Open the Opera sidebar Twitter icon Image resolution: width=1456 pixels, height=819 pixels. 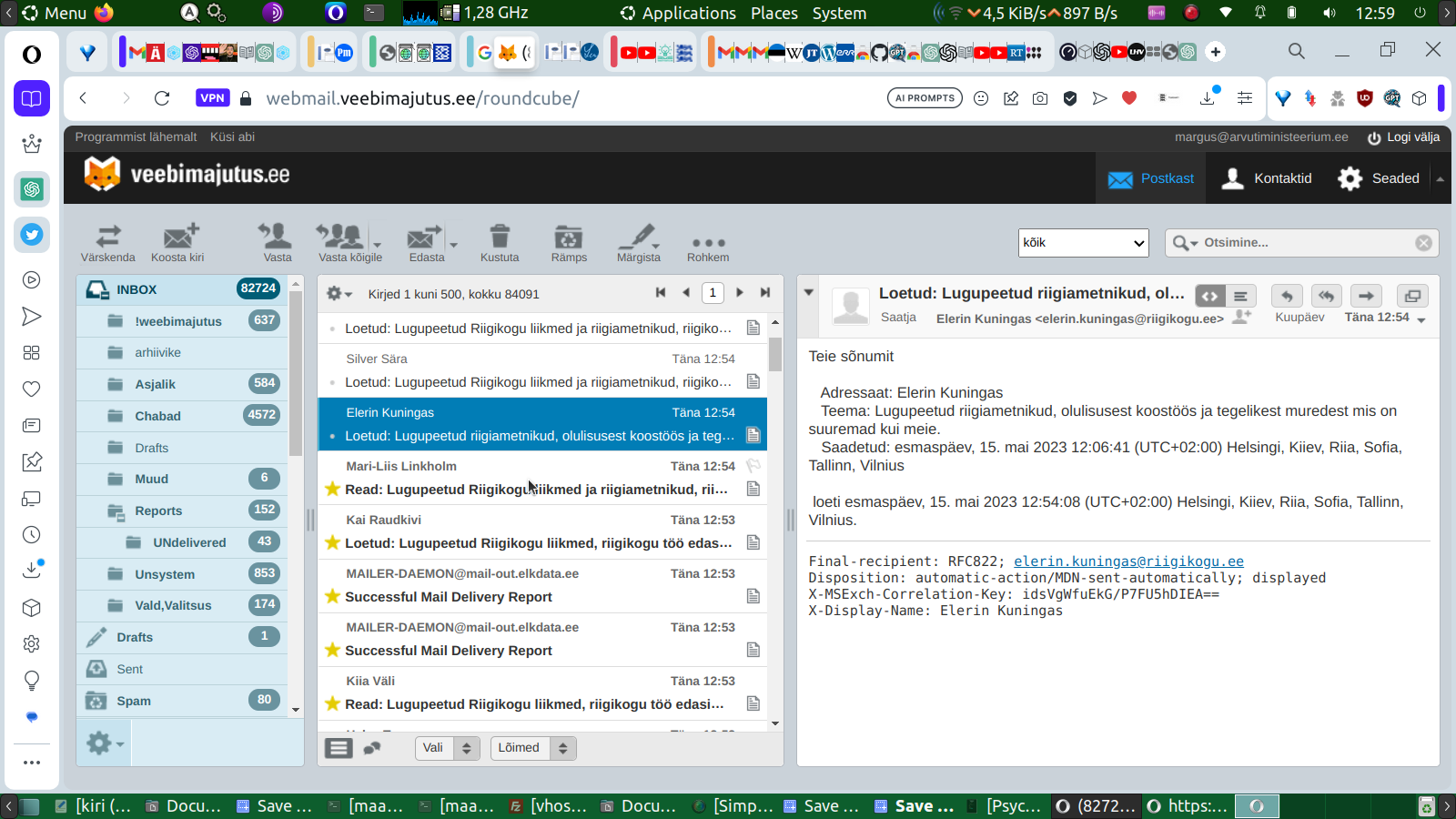tap(32, 235)
